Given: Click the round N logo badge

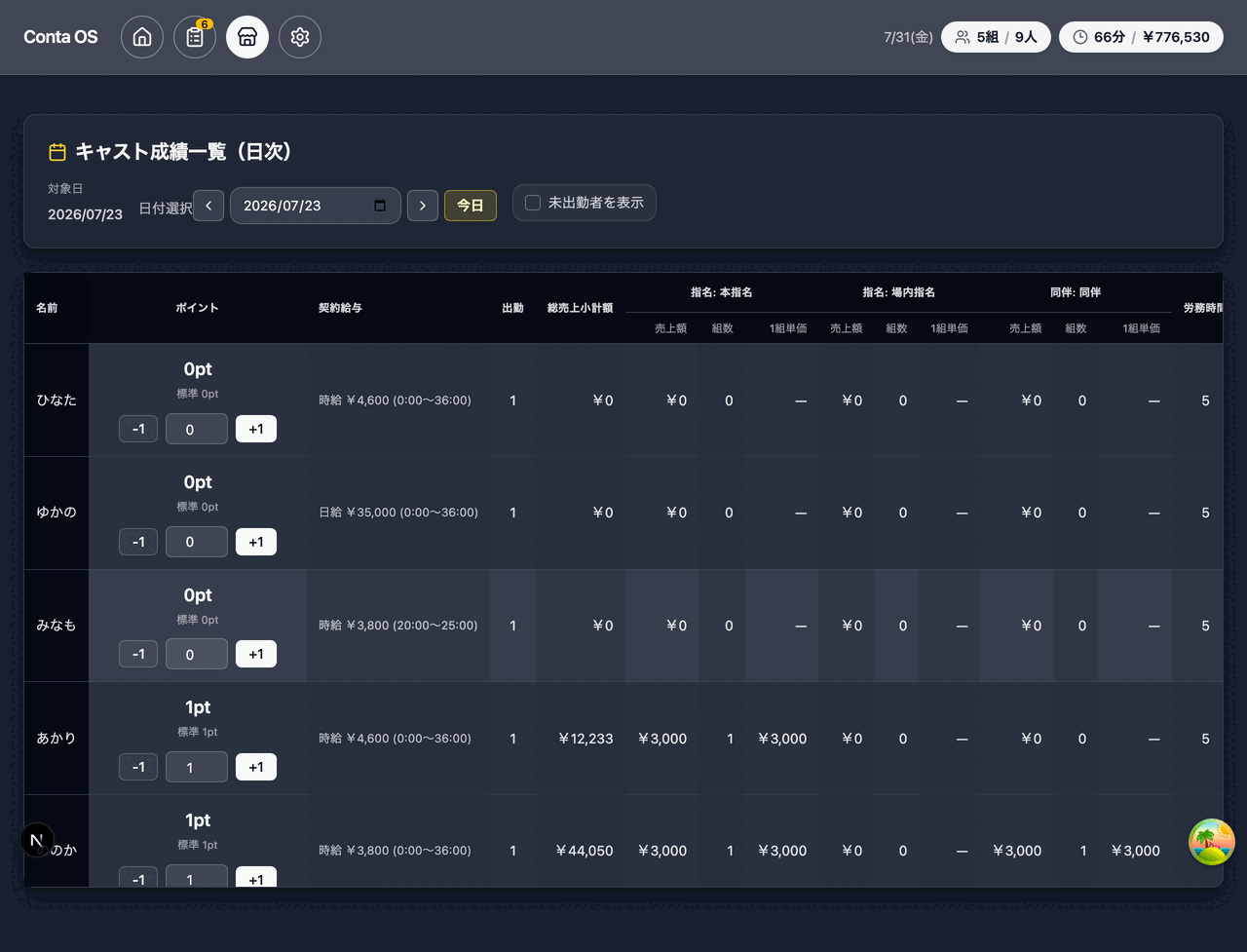Looking at the screenshot, I should 37,840.
